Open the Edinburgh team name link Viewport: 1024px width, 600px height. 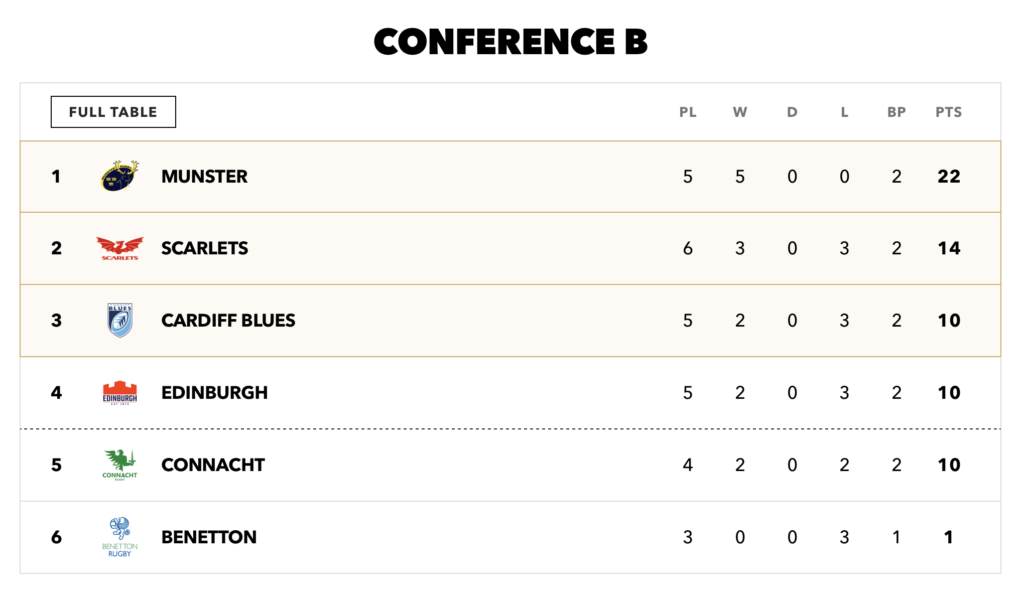coord(214,393)
